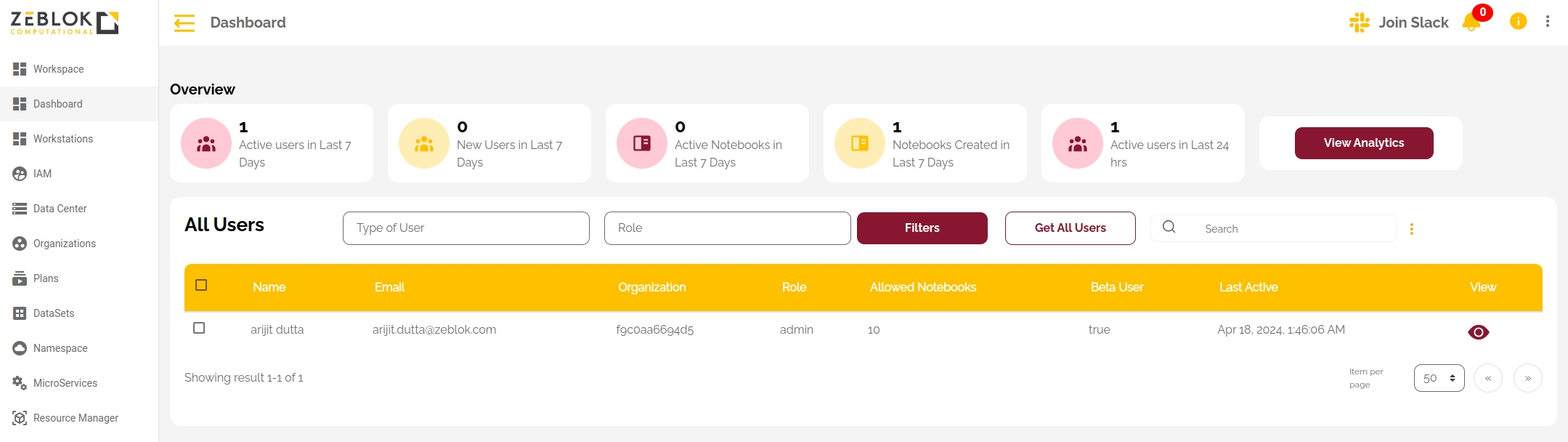The height and width of the screenshot is (442, 1568).
Task: Check the box for arijit dutta row
Action: click(199, 328)
